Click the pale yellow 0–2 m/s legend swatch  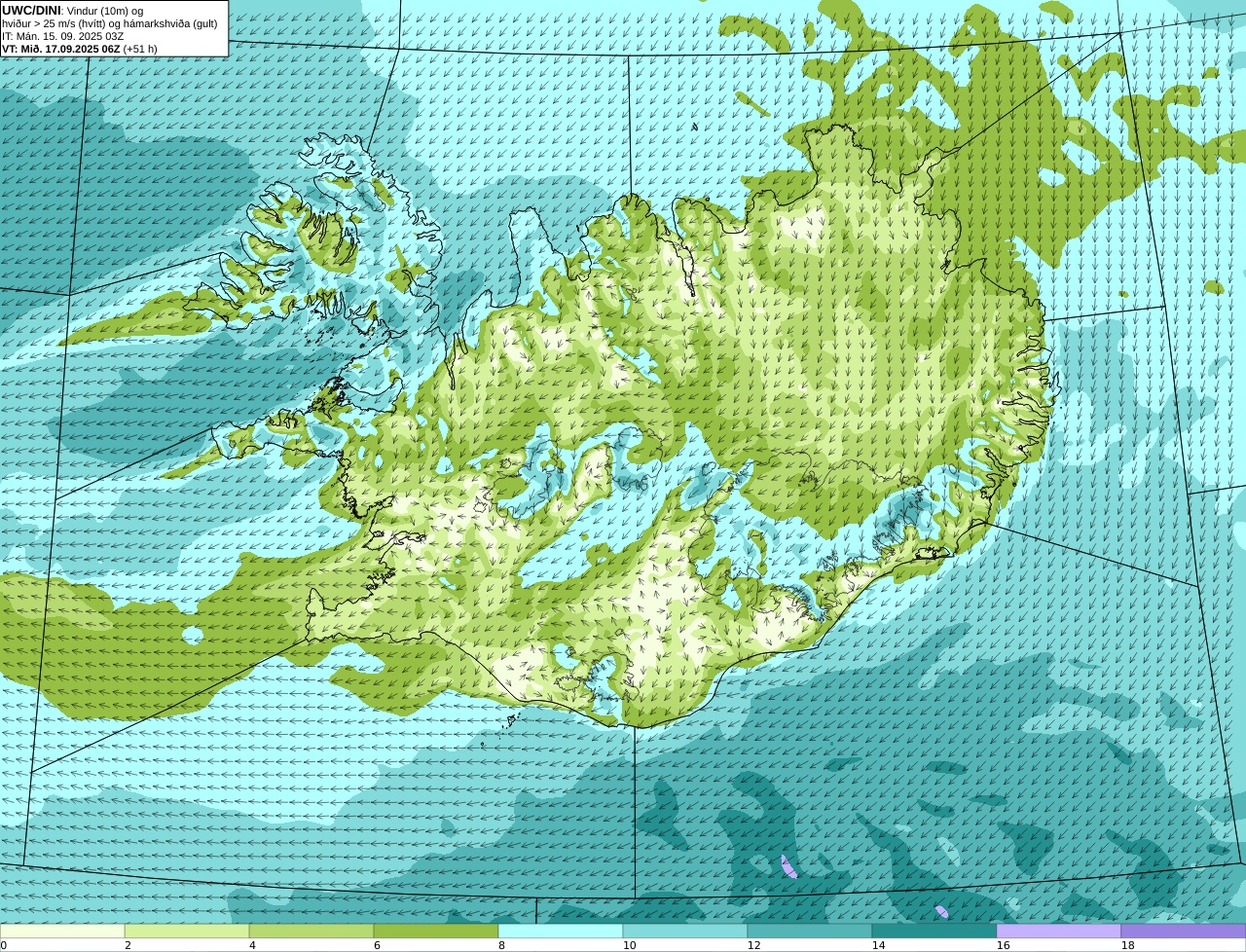(x=62, y=931)
